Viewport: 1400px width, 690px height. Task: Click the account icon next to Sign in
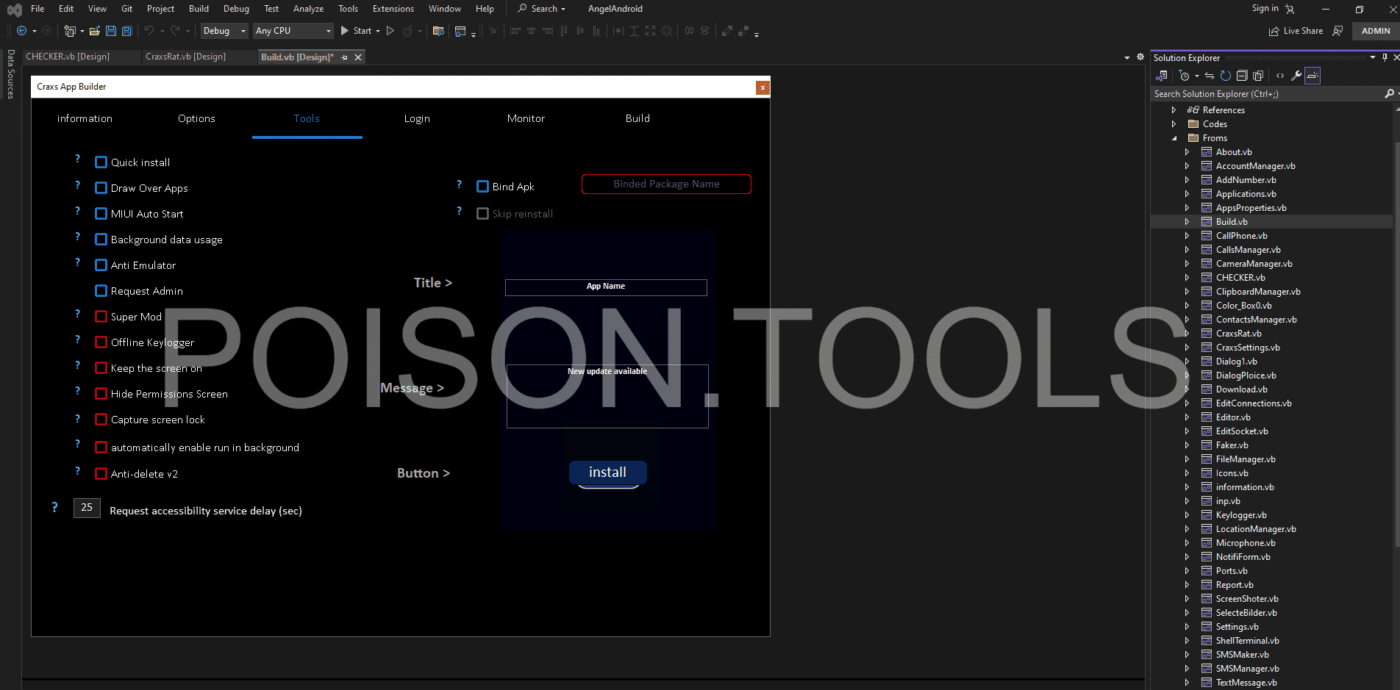(1290, 9)
